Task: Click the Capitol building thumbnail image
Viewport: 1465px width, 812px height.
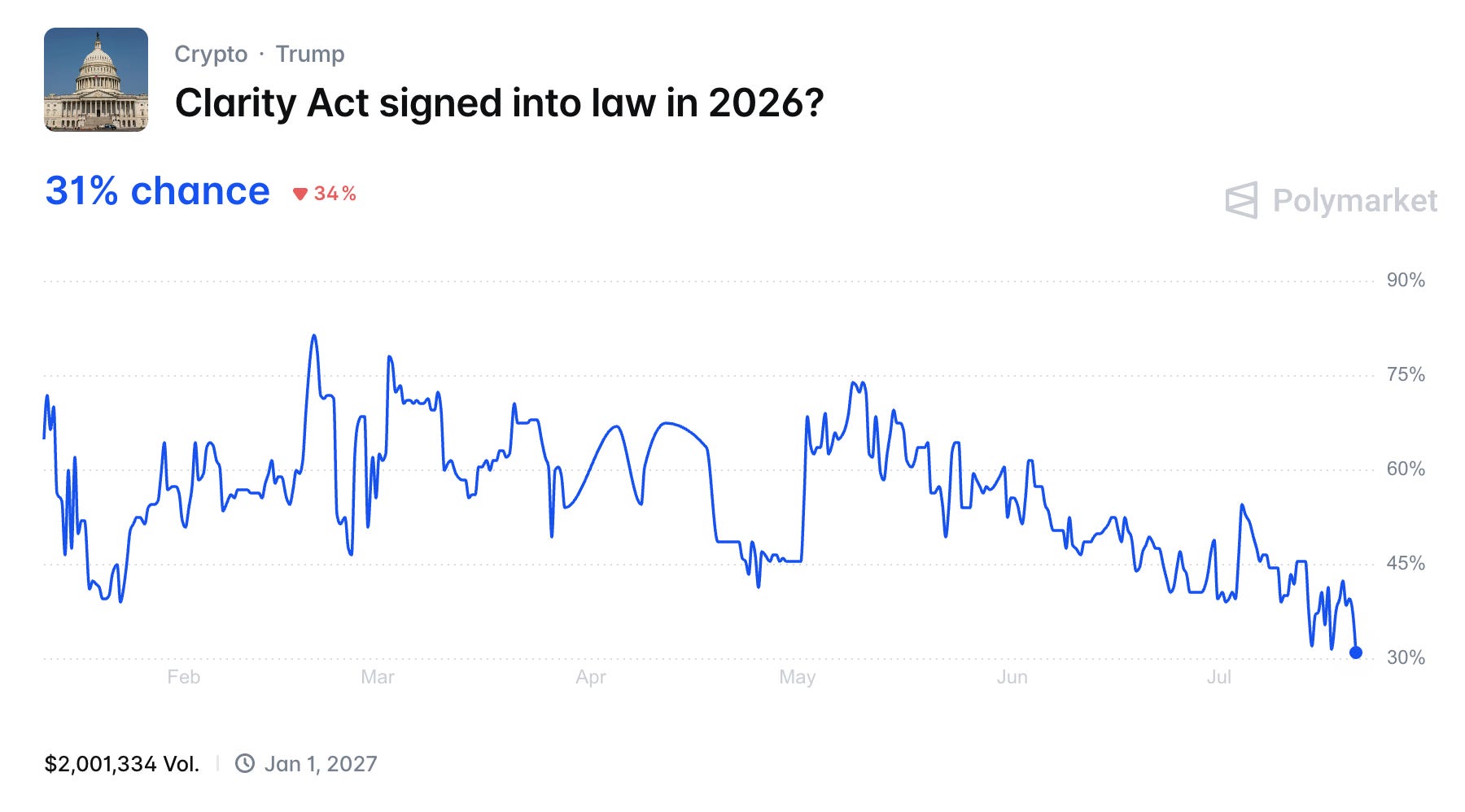Action: tap(96, 80)
